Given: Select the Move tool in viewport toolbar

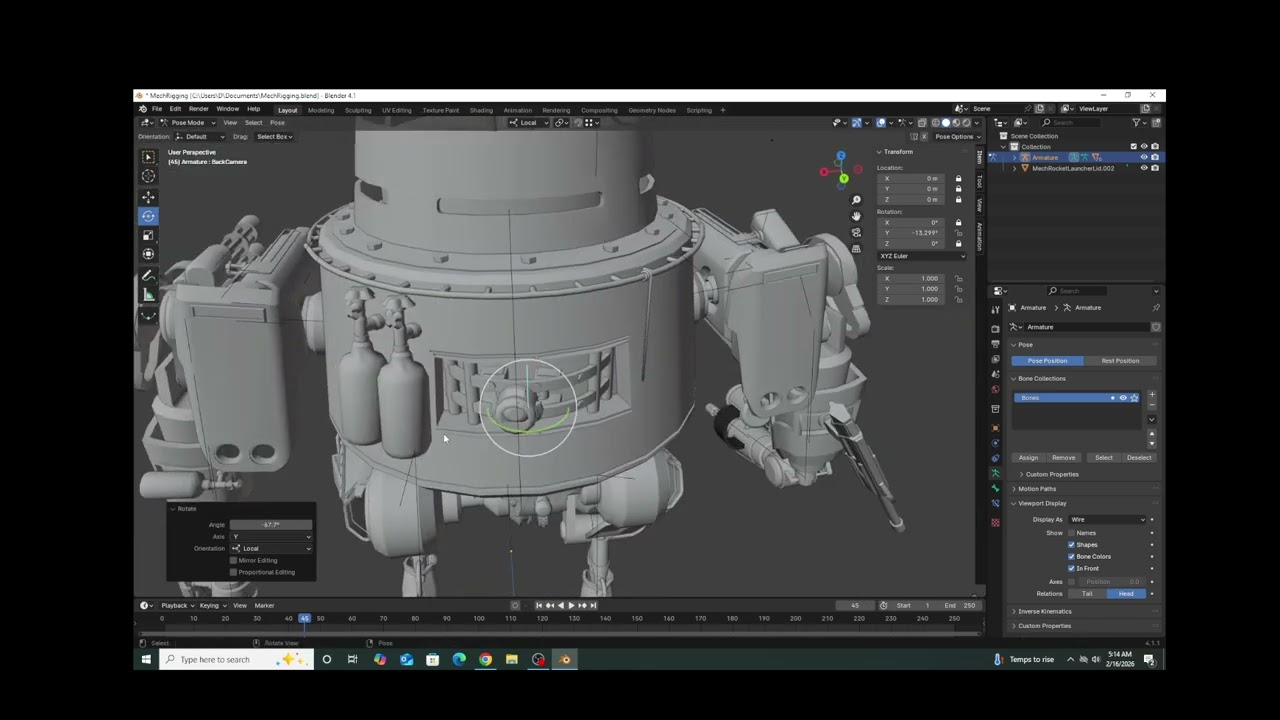Looking at the screenshot, I should [148, 197].
